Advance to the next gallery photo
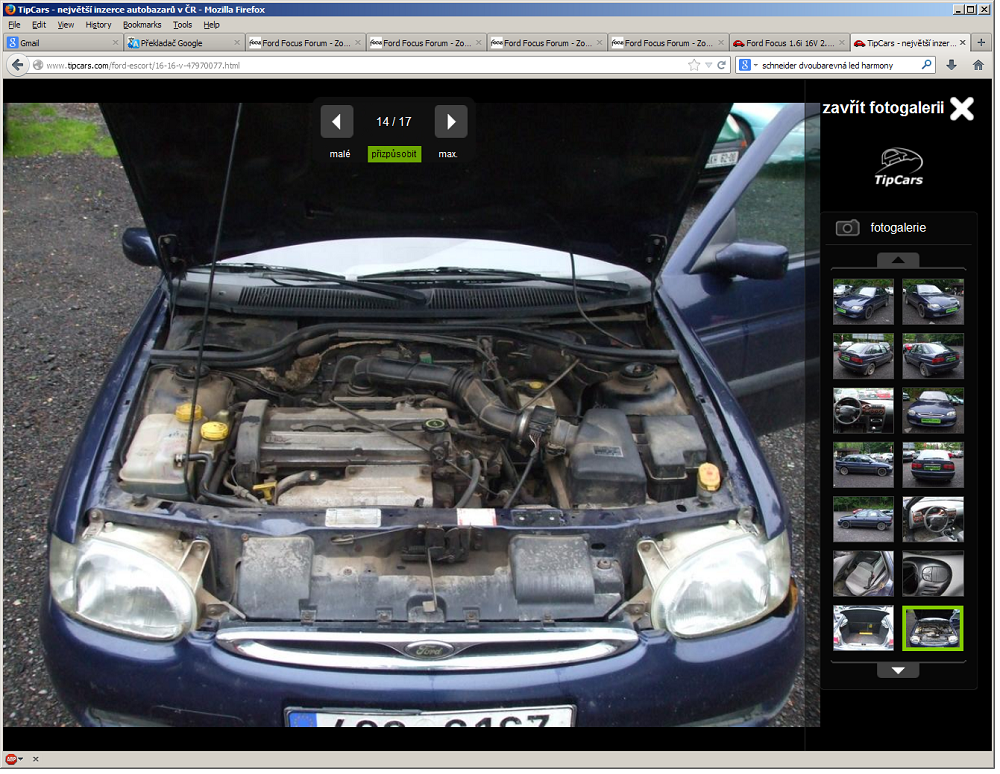 point(451,122)
